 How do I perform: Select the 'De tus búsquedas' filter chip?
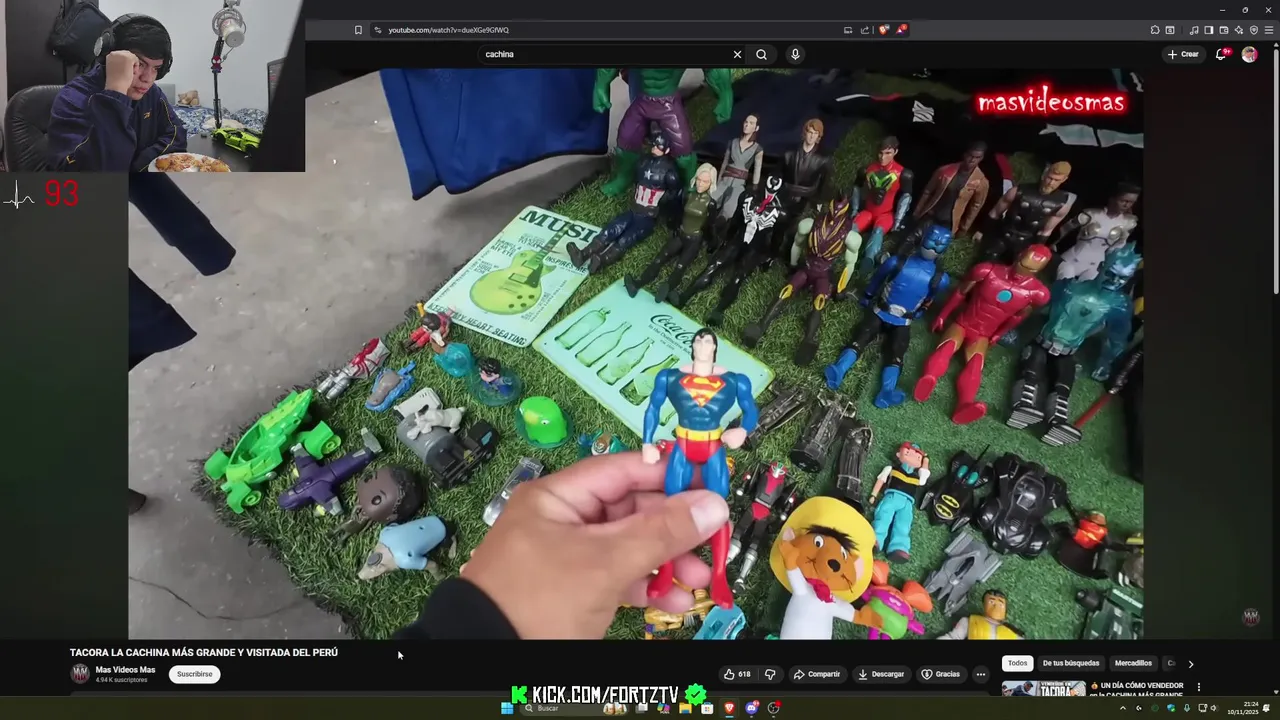(x=1071, y=663)
